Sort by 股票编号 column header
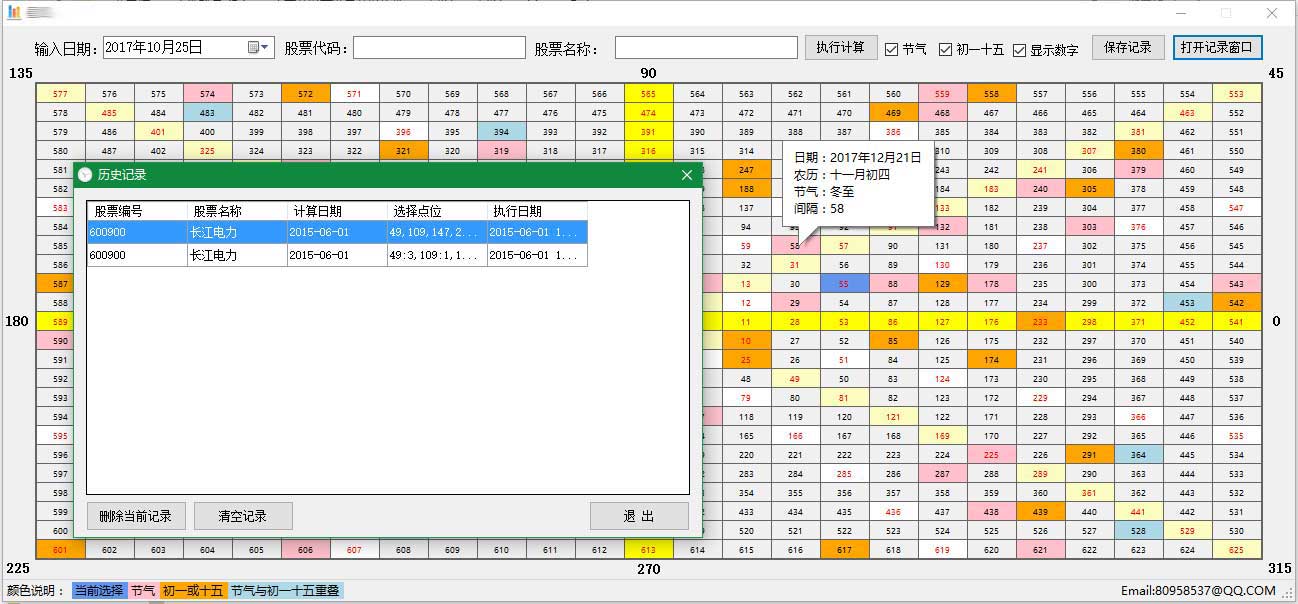 coord(137,211)
